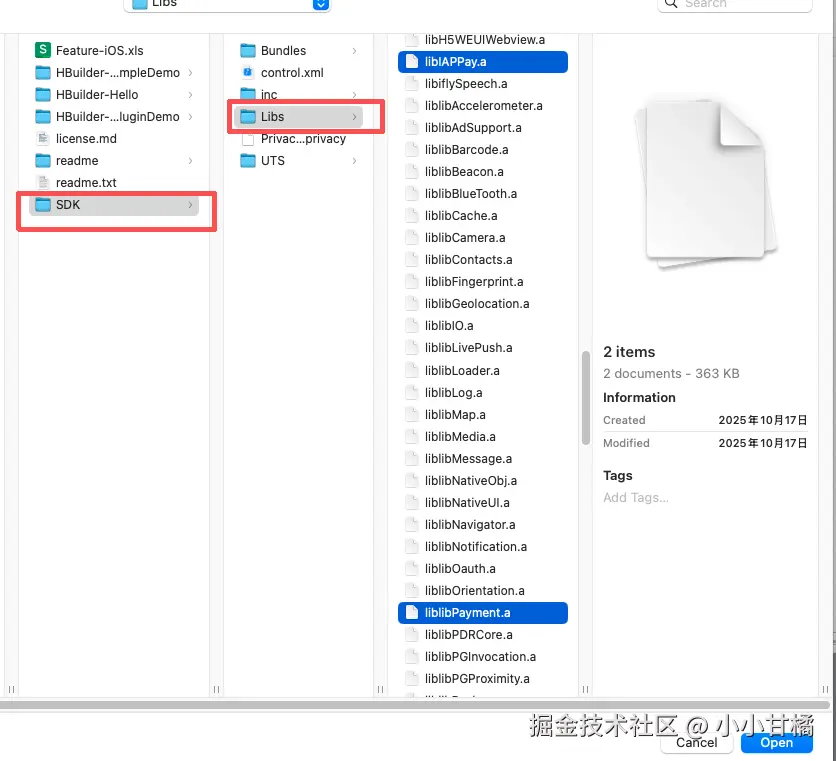Screen dimensions: 836x761
Task: Click the Add Tags field
Action: click(636, 497)
